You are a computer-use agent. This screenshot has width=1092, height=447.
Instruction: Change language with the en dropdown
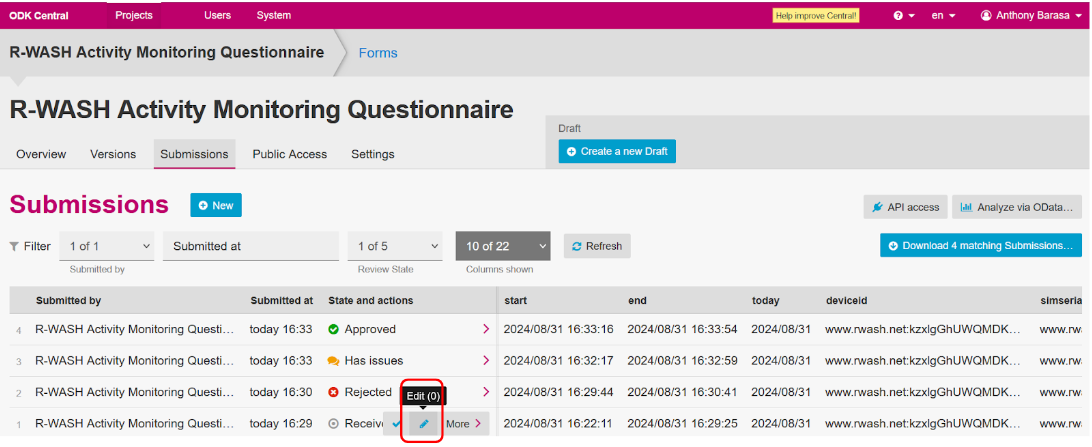pos(943,15)
